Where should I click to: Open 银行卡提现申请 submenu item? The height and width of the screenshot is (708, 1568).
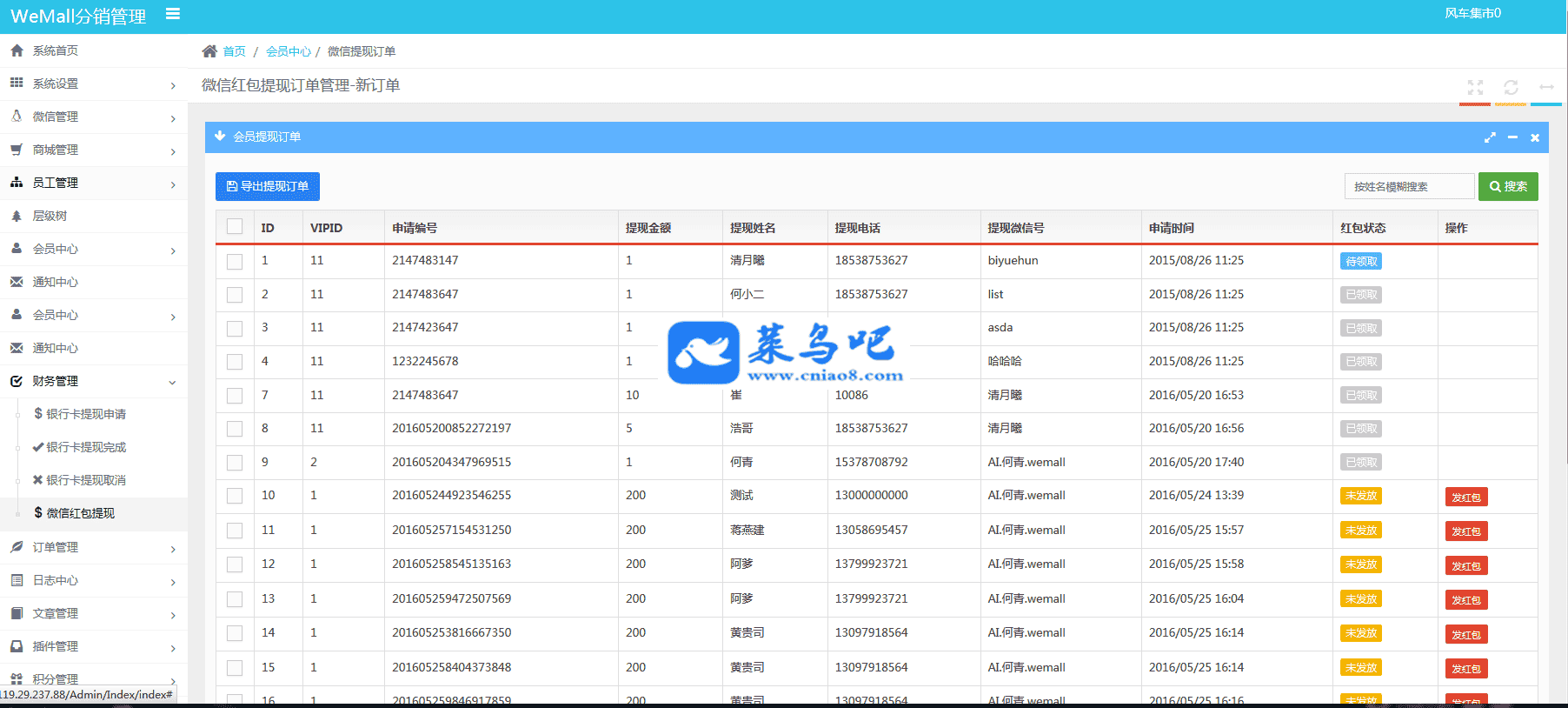85,414
